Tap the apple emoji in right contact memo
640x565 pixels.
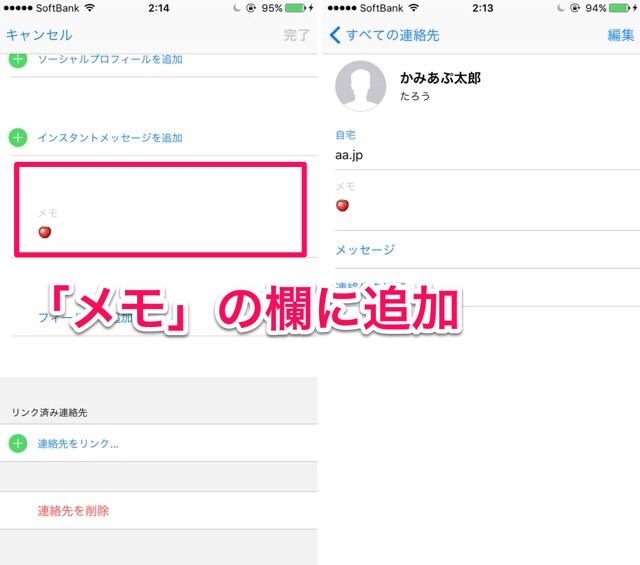tap(342, 205)
